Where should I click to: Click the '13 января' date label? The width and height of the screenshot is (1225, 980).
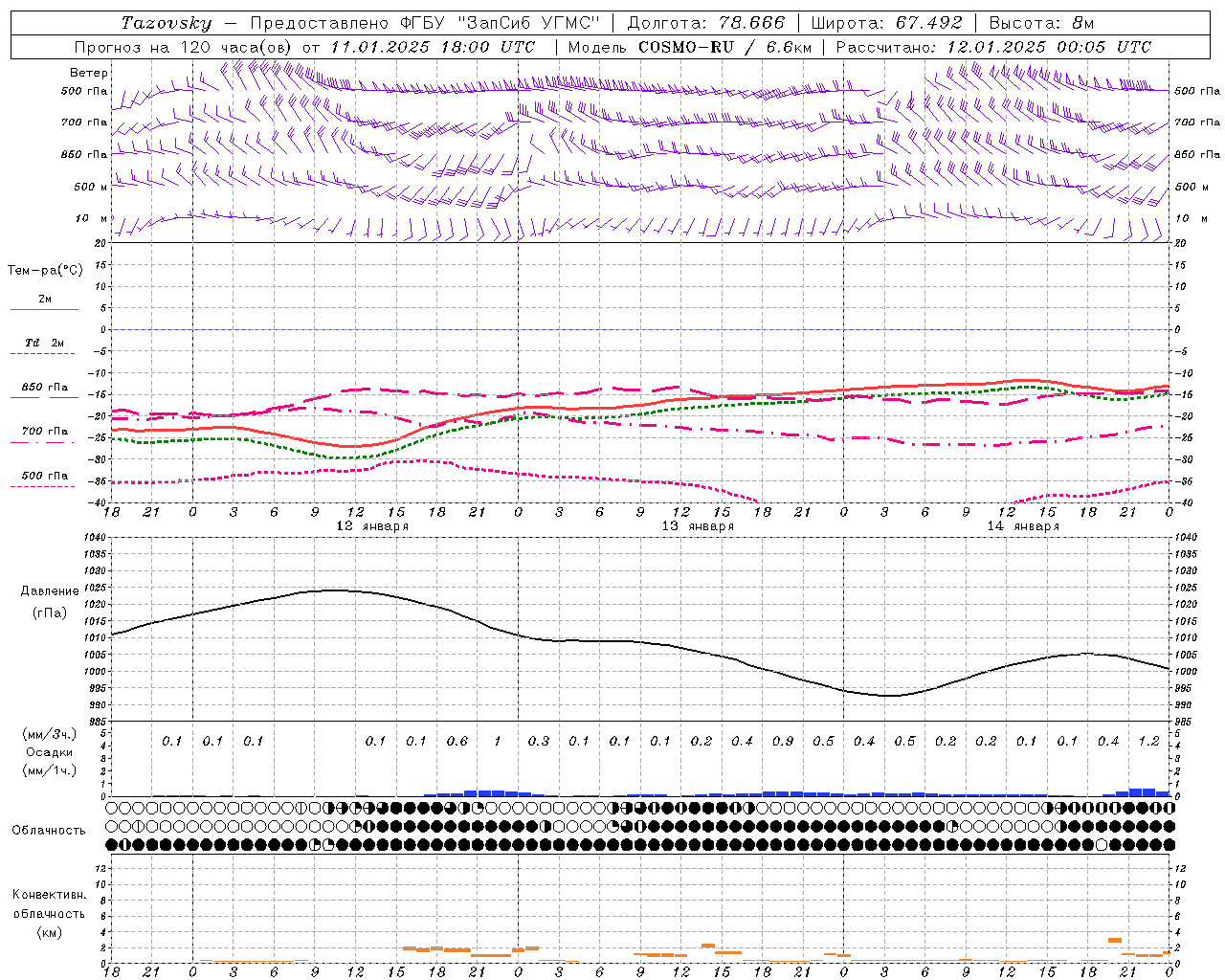698,526
